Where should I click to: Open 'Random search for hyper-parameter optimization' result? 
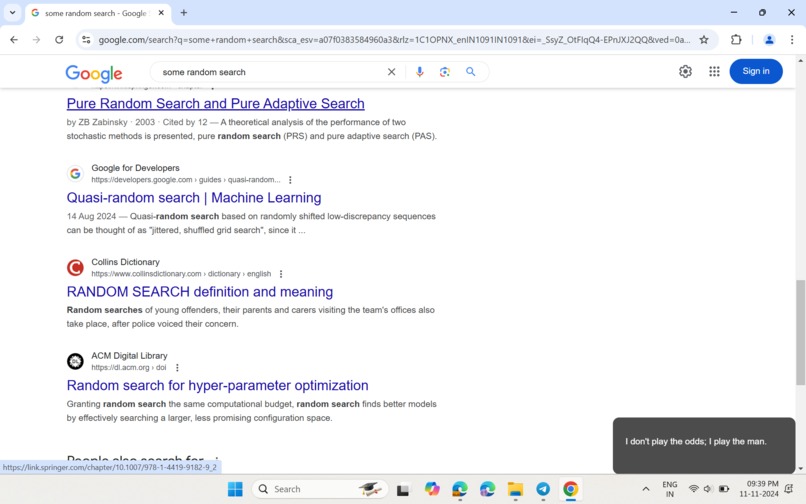pos(217,385)
